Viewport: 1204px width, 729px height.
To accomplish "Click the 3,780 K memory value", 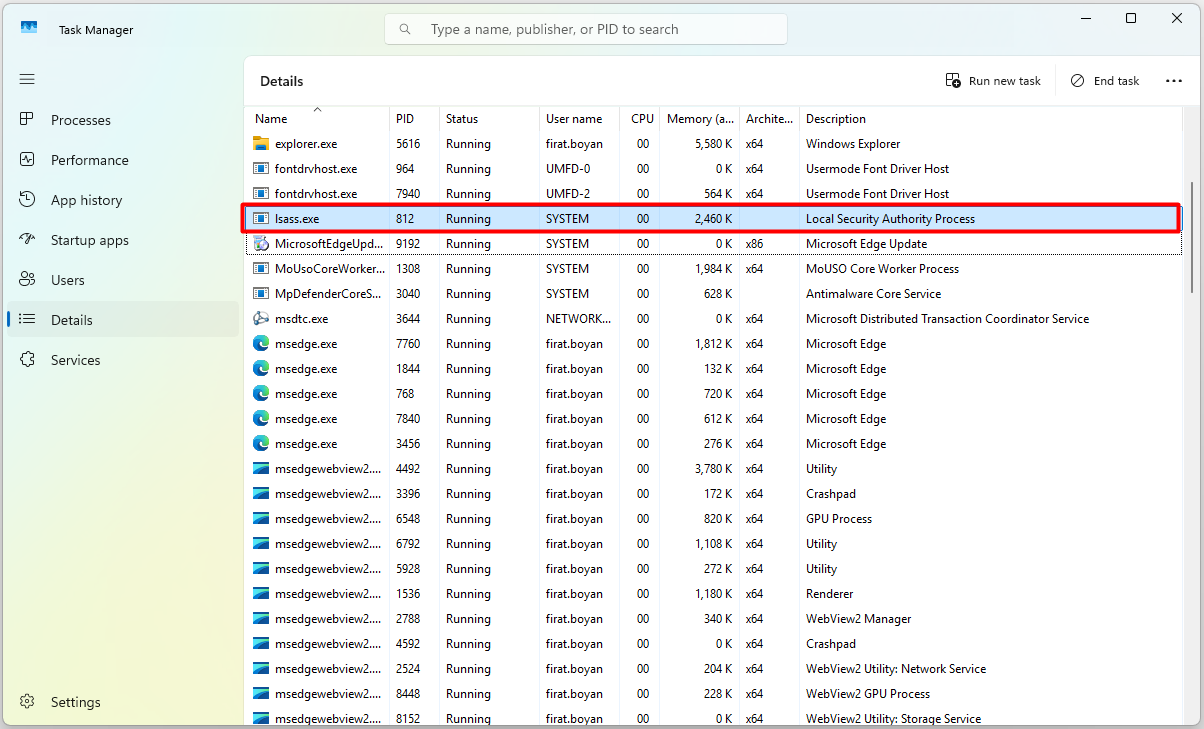I will coord(714,469).
